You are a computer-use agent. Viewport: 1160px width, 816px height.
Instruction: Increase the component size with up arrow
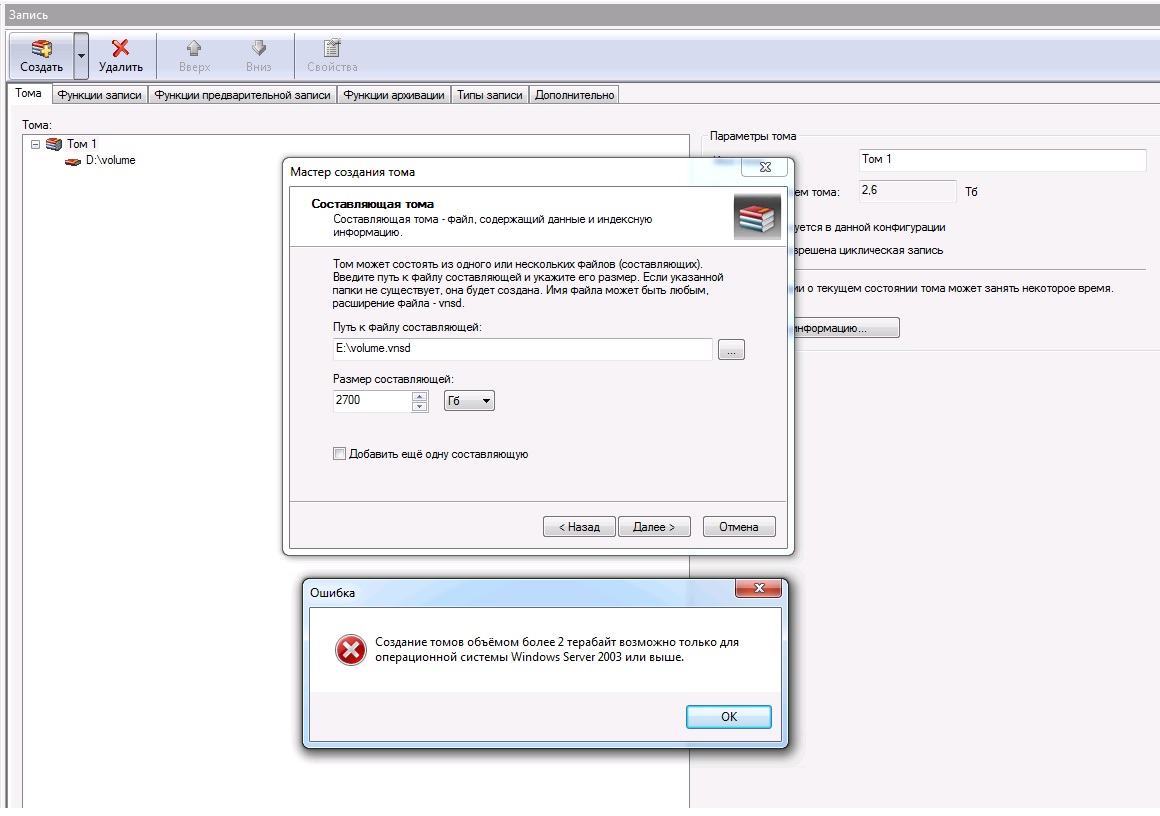[419, 396]
